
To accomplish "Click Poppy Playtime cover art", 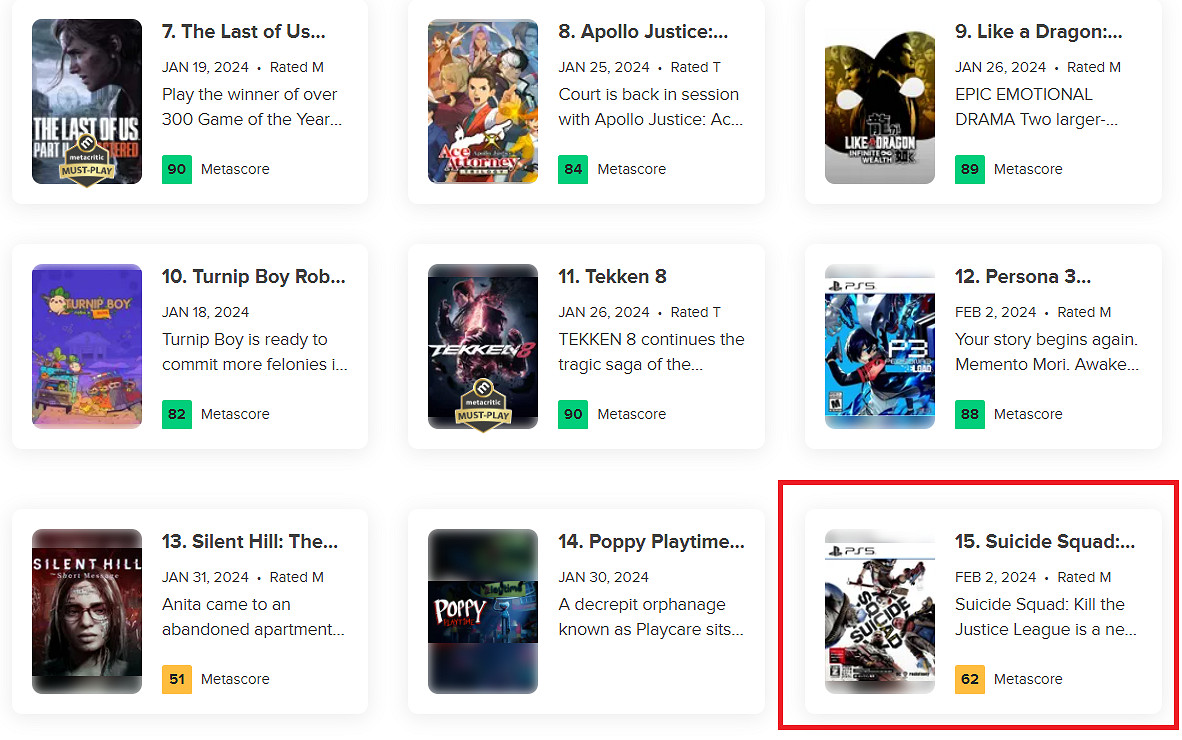I will (x=483, y=610).
